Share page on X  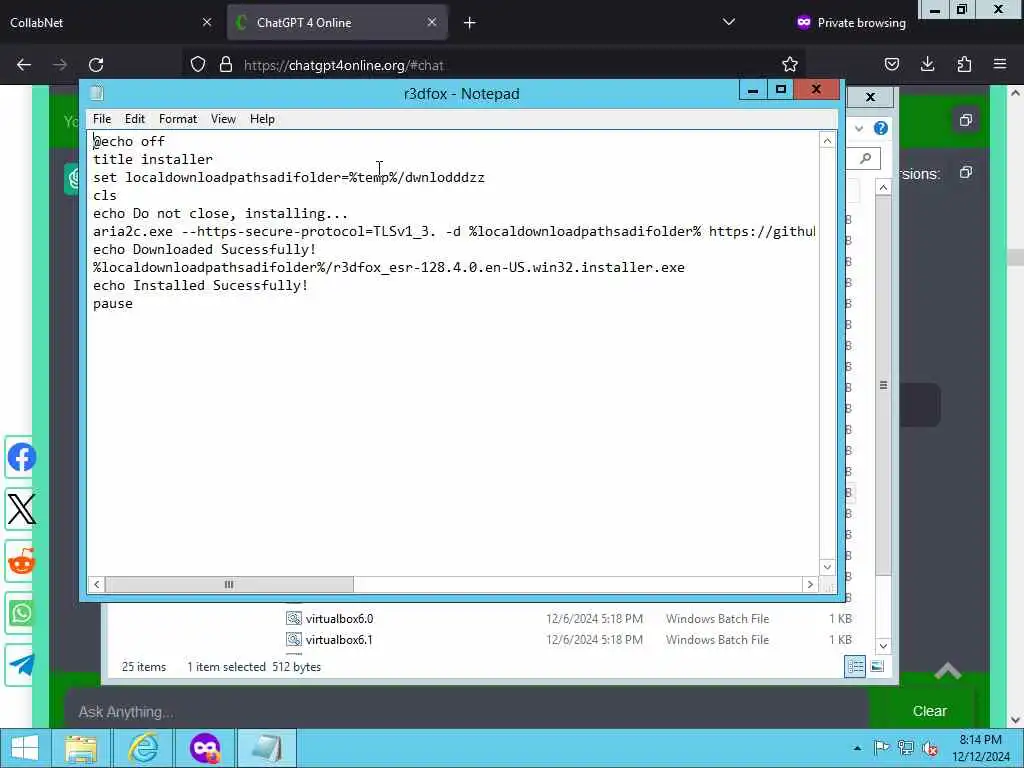coord(20,509)
